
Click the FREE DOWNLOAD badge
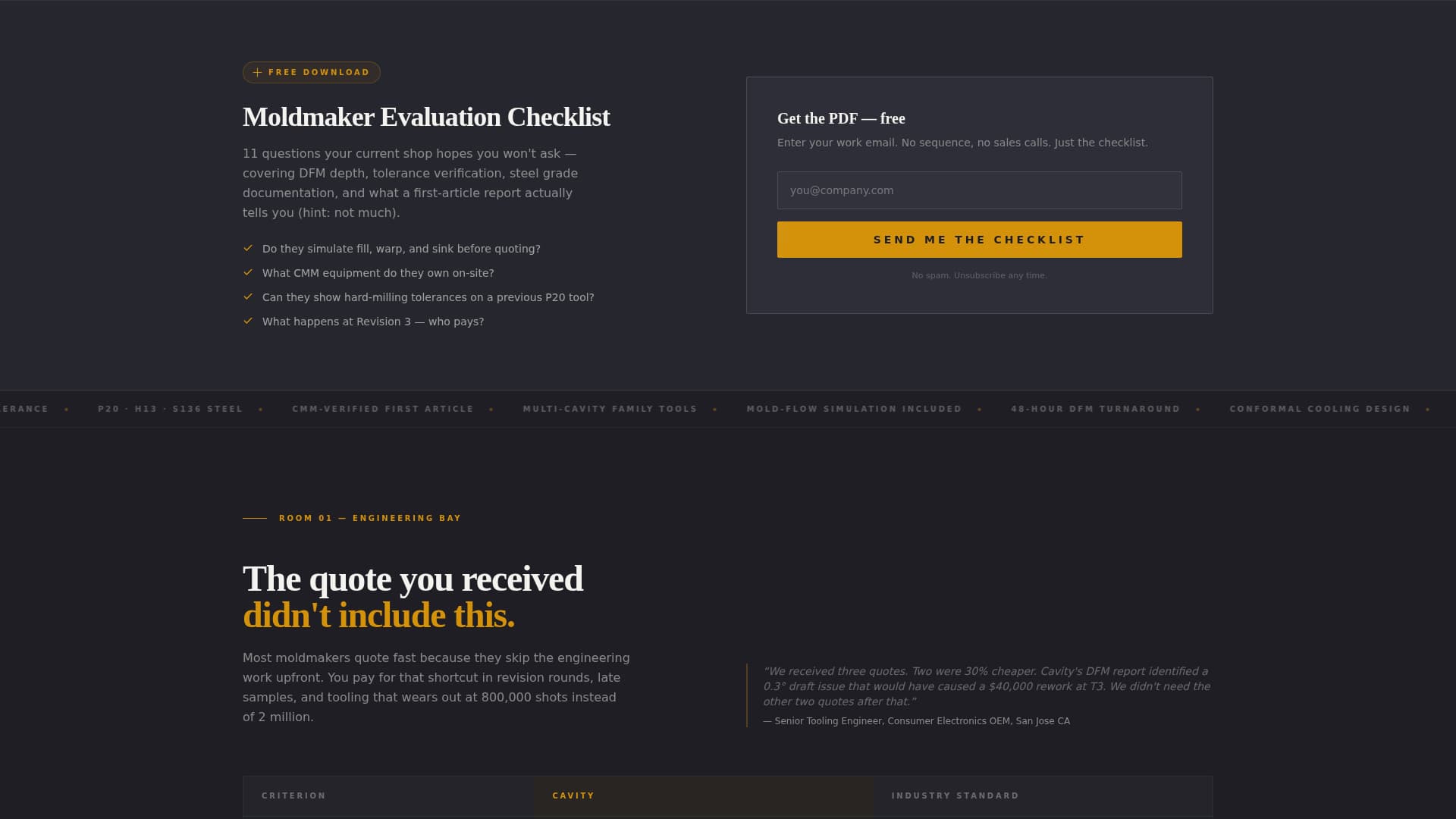click(x=311, y=72)
